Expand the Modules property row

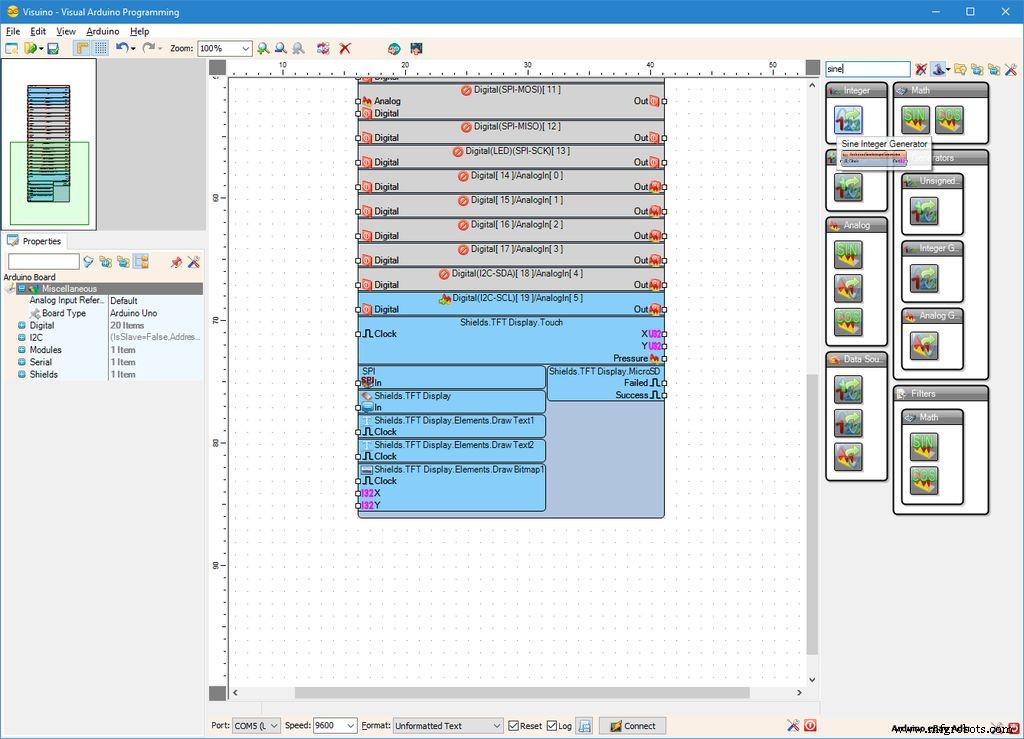[x=22, y=350]
